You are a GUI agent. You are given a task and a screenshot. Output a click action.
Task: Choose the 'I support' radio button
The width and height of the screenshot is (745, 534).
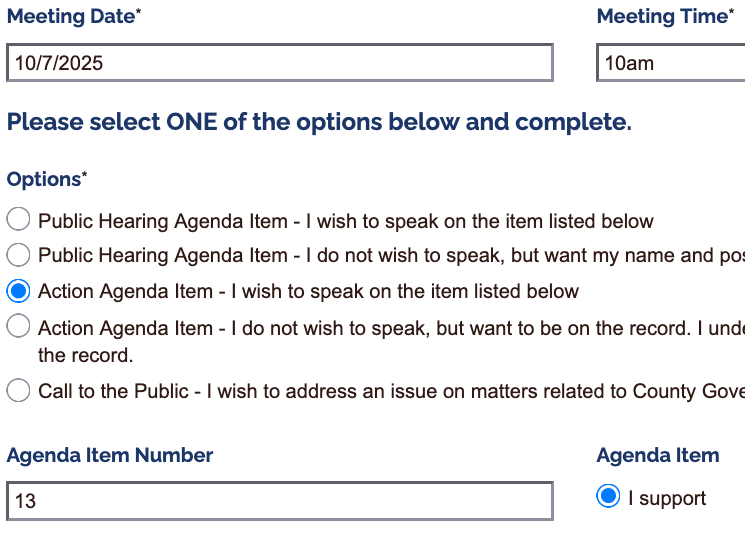[x=608, y=497]
